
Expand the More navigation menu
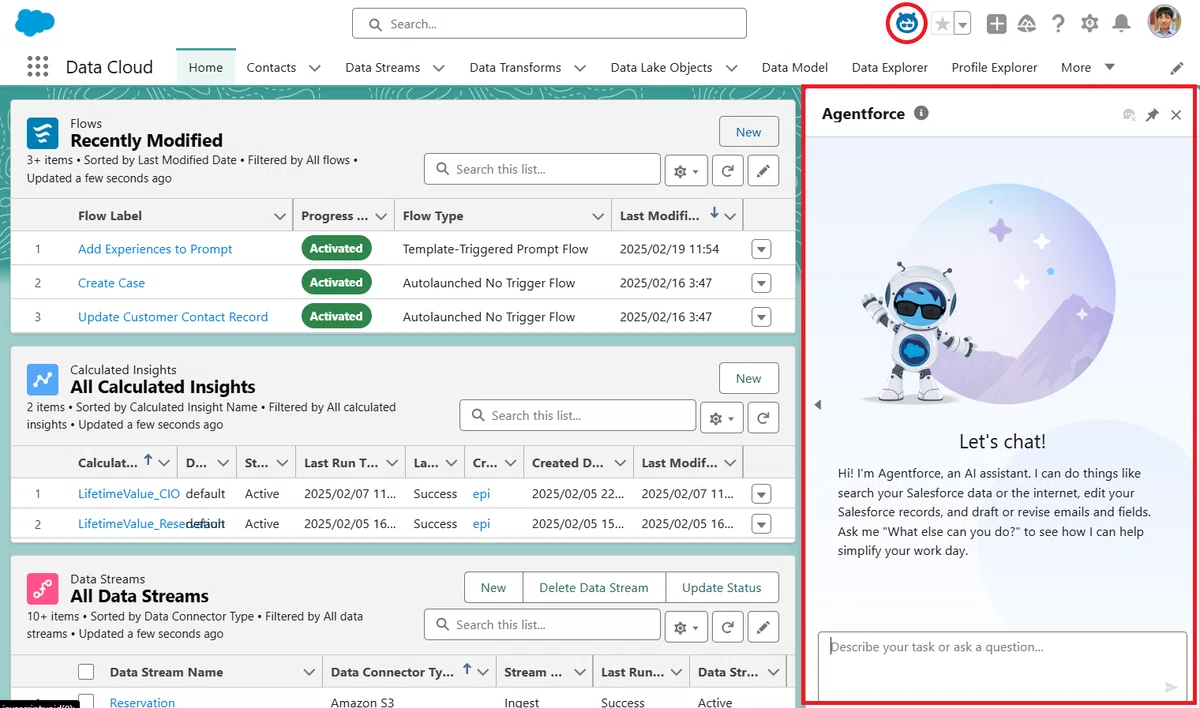coord(1087,67)
